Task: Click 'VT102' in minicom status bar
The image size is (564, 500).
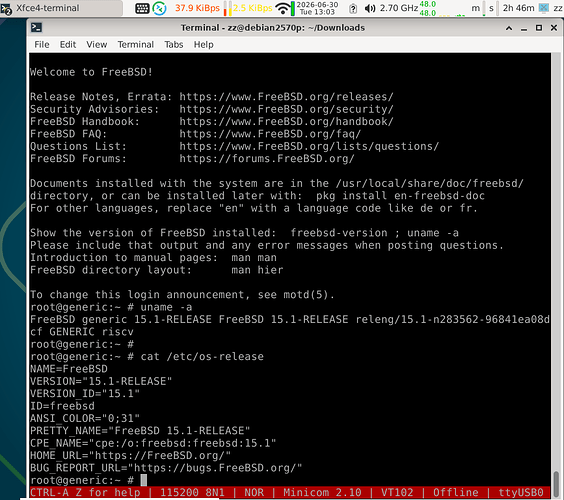Action: coord(397,492)
